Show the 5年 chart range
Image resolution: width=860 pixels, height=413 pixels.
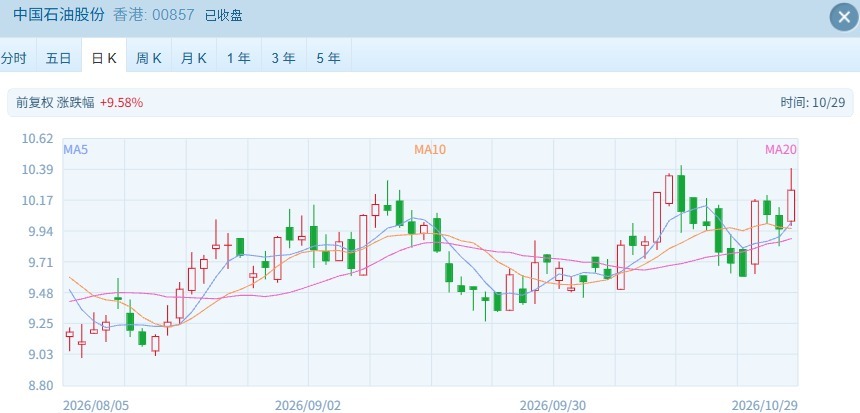point(329,58)
